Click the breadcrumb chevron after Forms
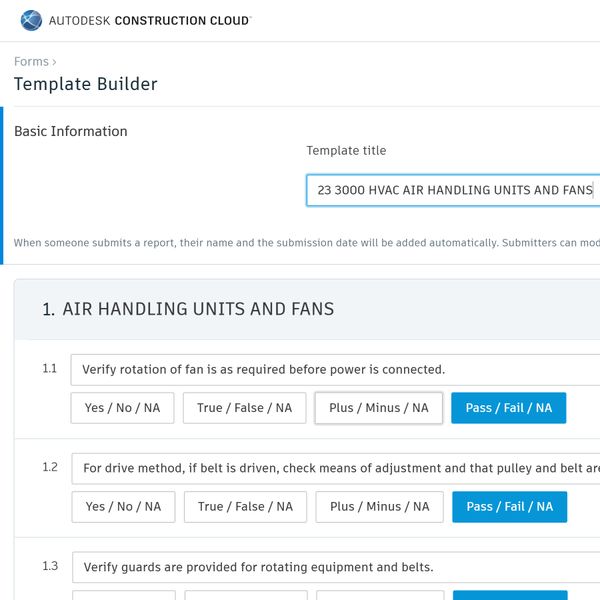 tap(54, 62)
